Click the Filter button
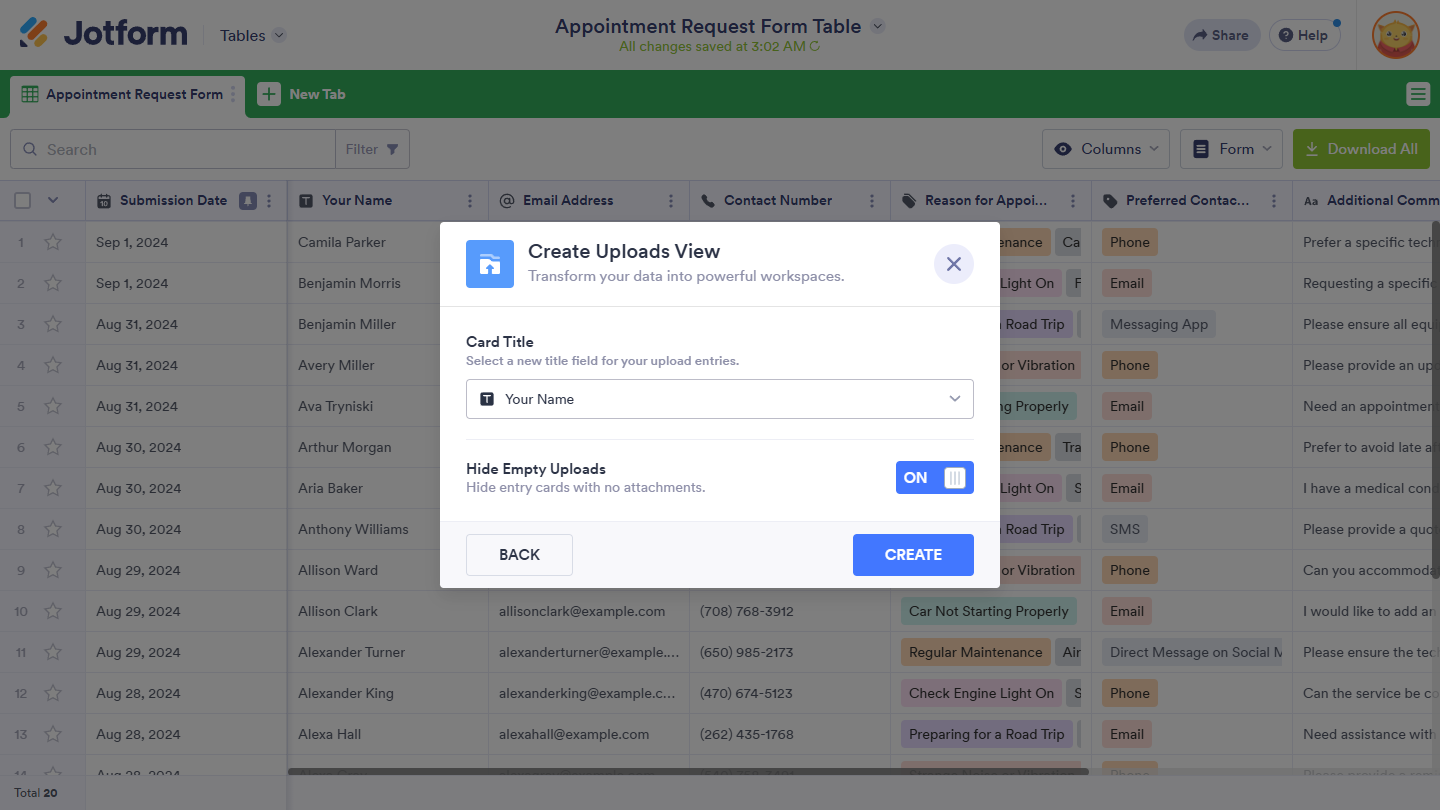 tap(372, 149)
